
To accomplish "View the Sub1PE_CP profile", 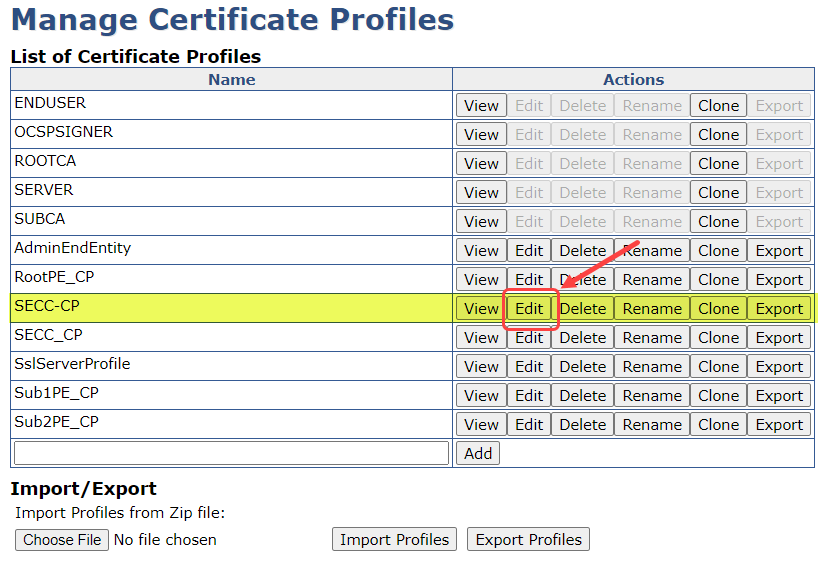I will 481,396.
